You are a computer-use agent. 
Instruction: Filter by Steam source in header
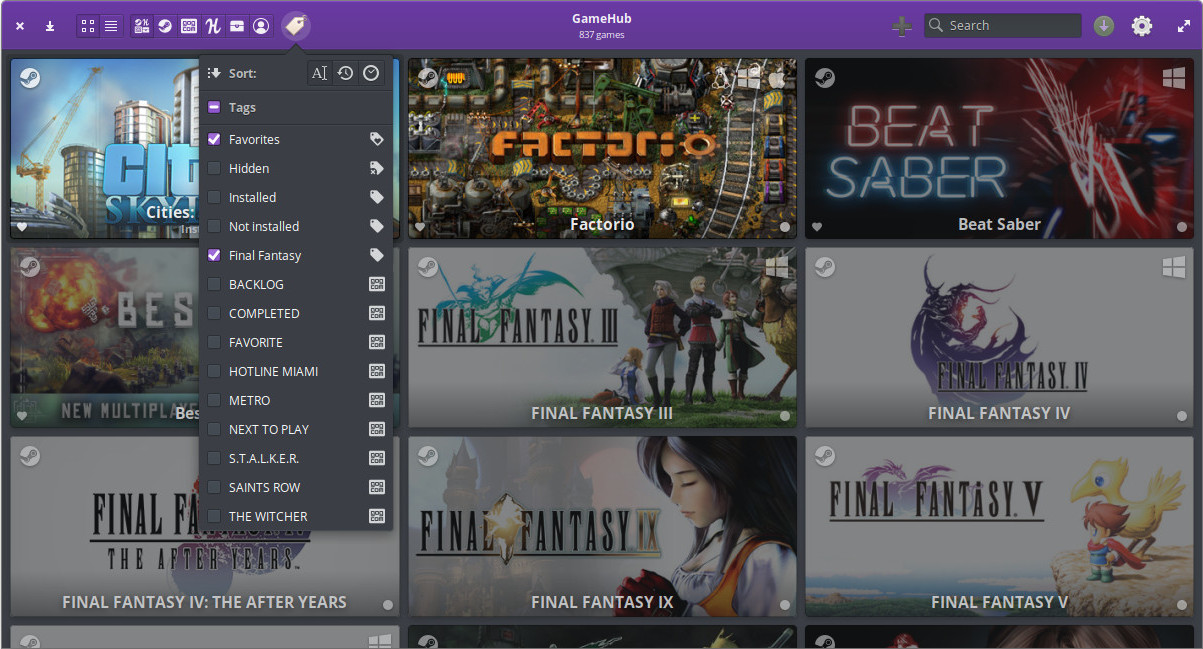165,26
